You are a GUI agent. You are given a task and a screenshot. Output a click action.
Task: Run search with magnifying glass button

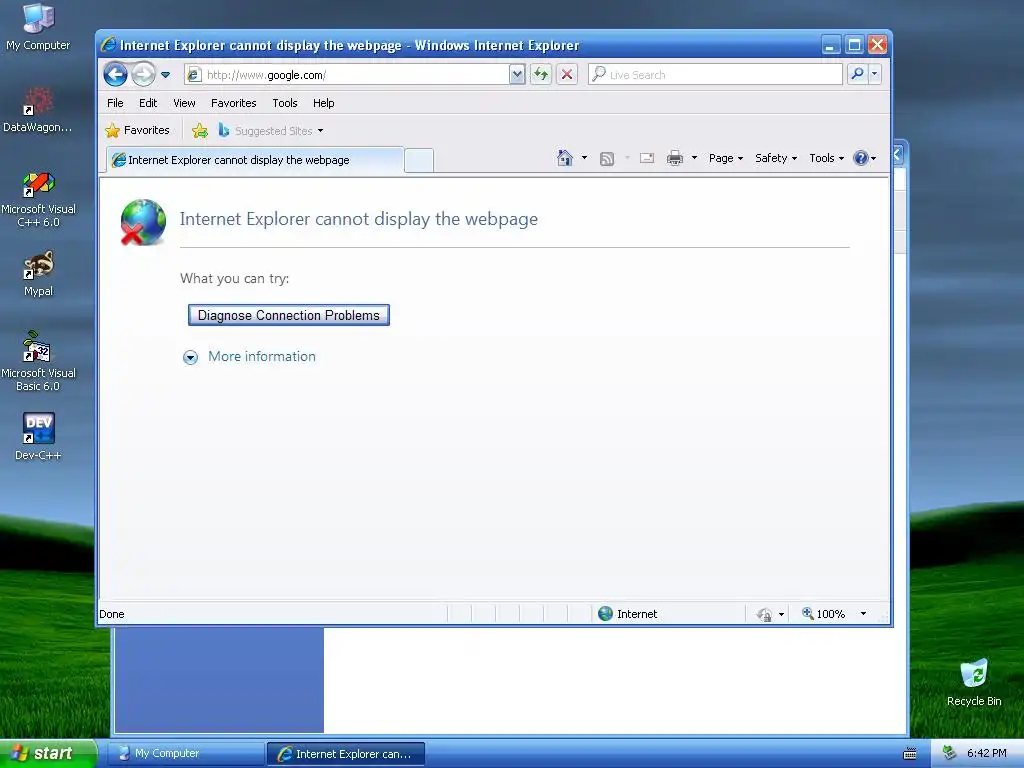pyautogui.click(x=857, y=74)
